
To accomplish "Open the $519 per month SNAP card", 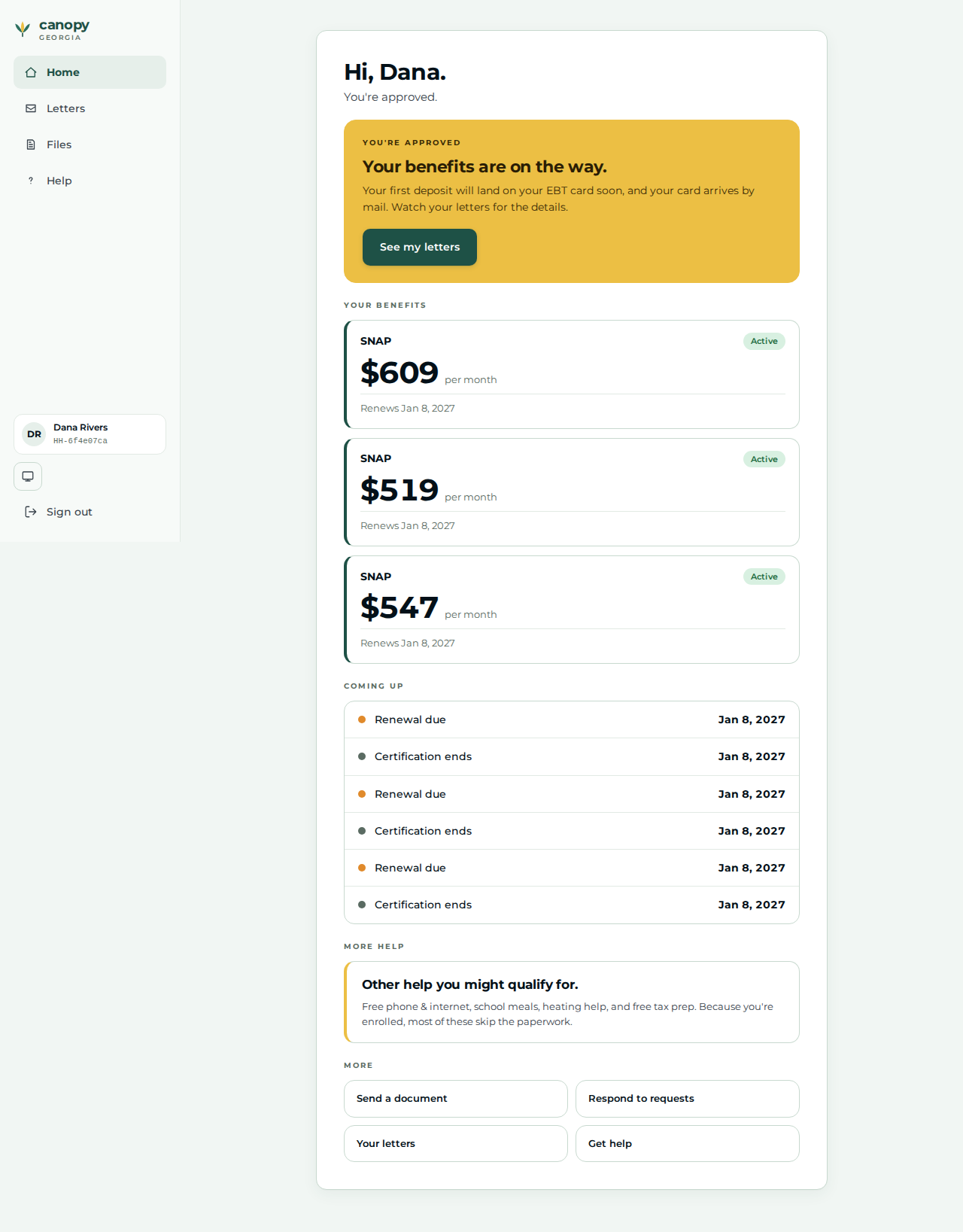I will coord(572,492).
